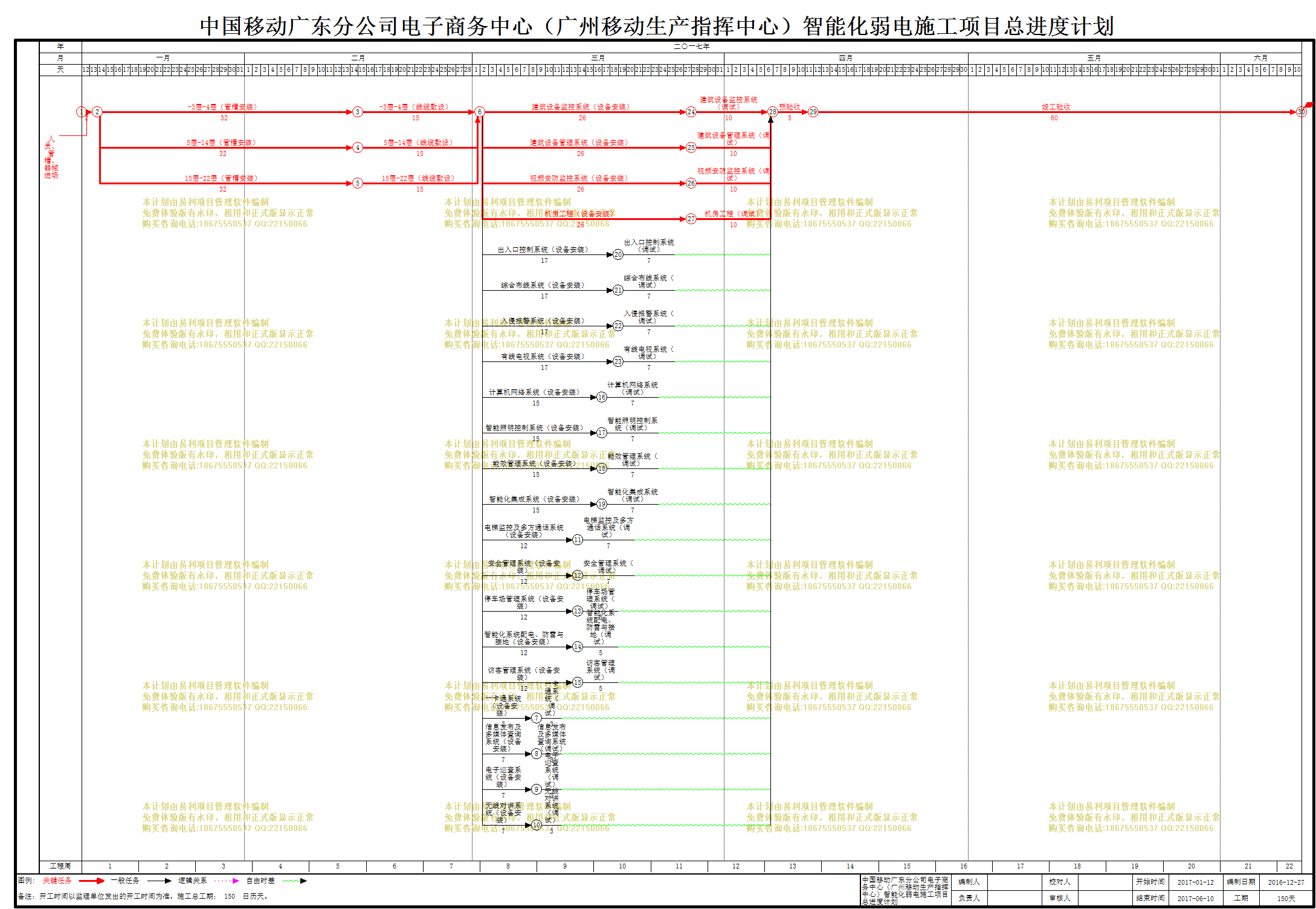This screenshot has height=909, width=1316.
Task: Click the 15层-22层（管槽安装） task label
Action: pos(221,178)
